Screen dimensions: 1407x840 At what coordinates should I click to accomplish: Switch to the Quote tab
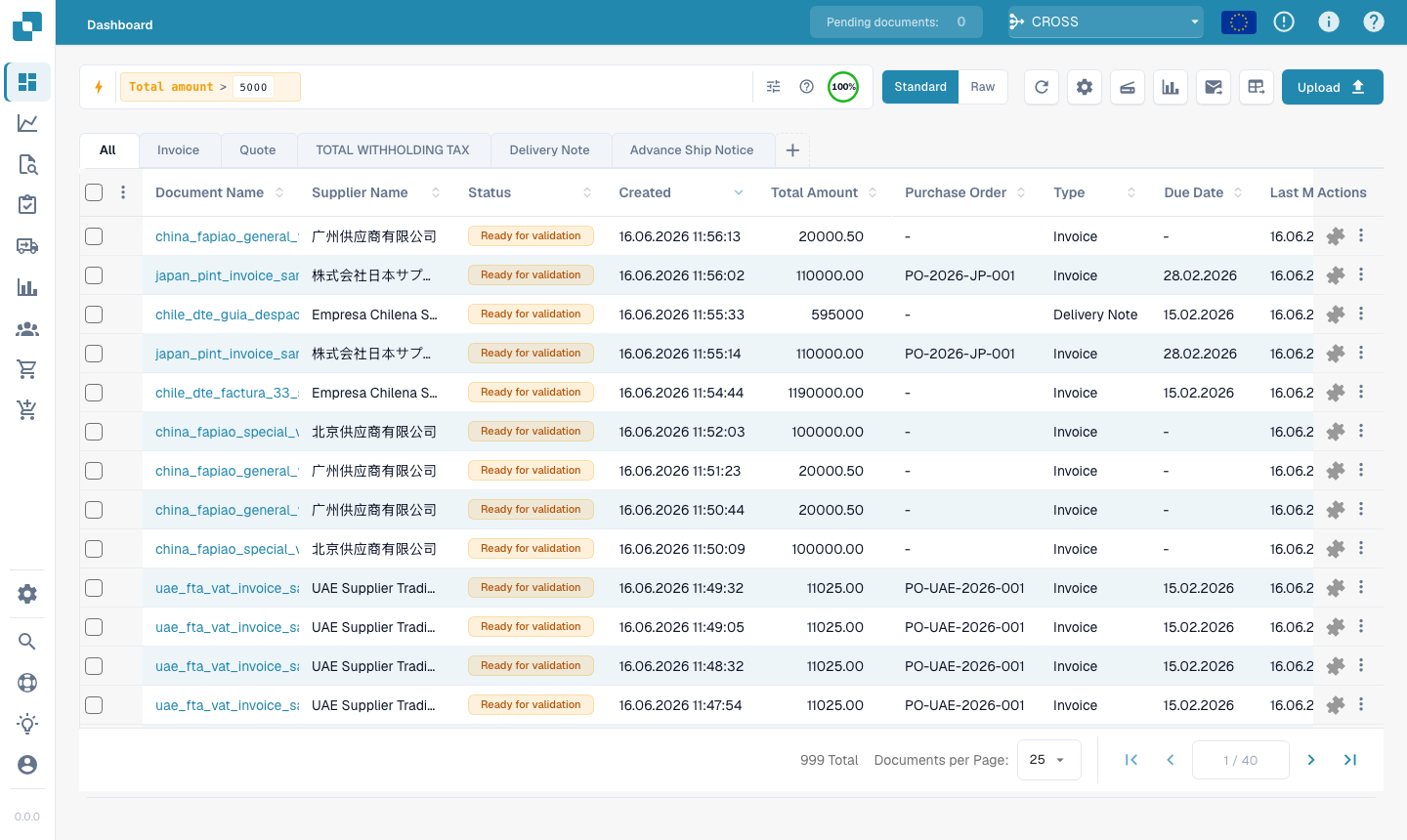point(258,150)
